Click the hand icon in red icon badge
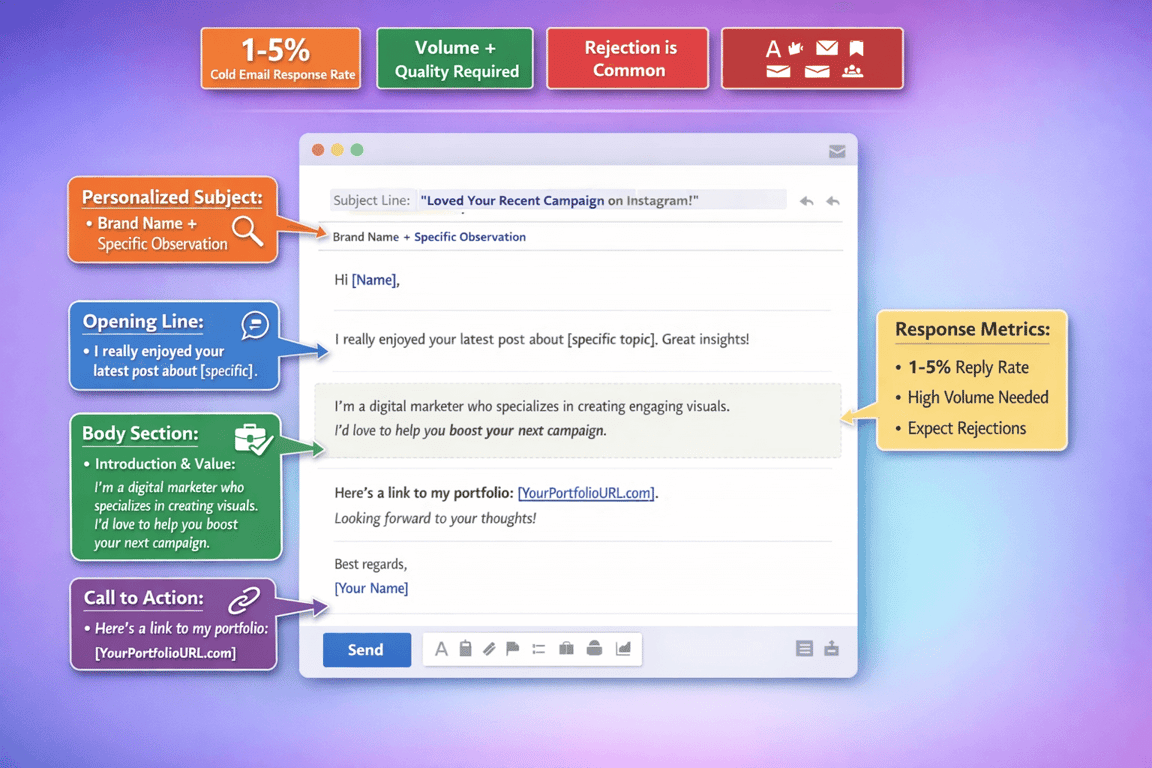 796,49
